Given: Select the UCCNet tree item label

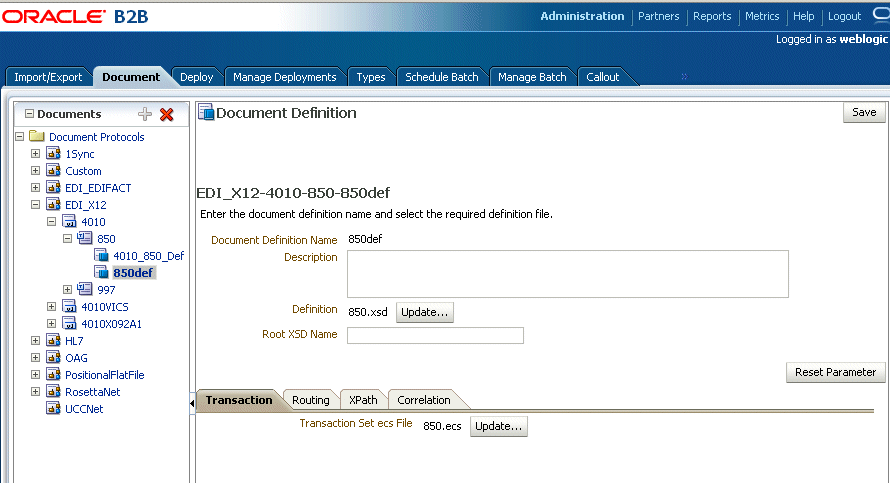Looking at the screenshot, I should [x=84, y=409].
